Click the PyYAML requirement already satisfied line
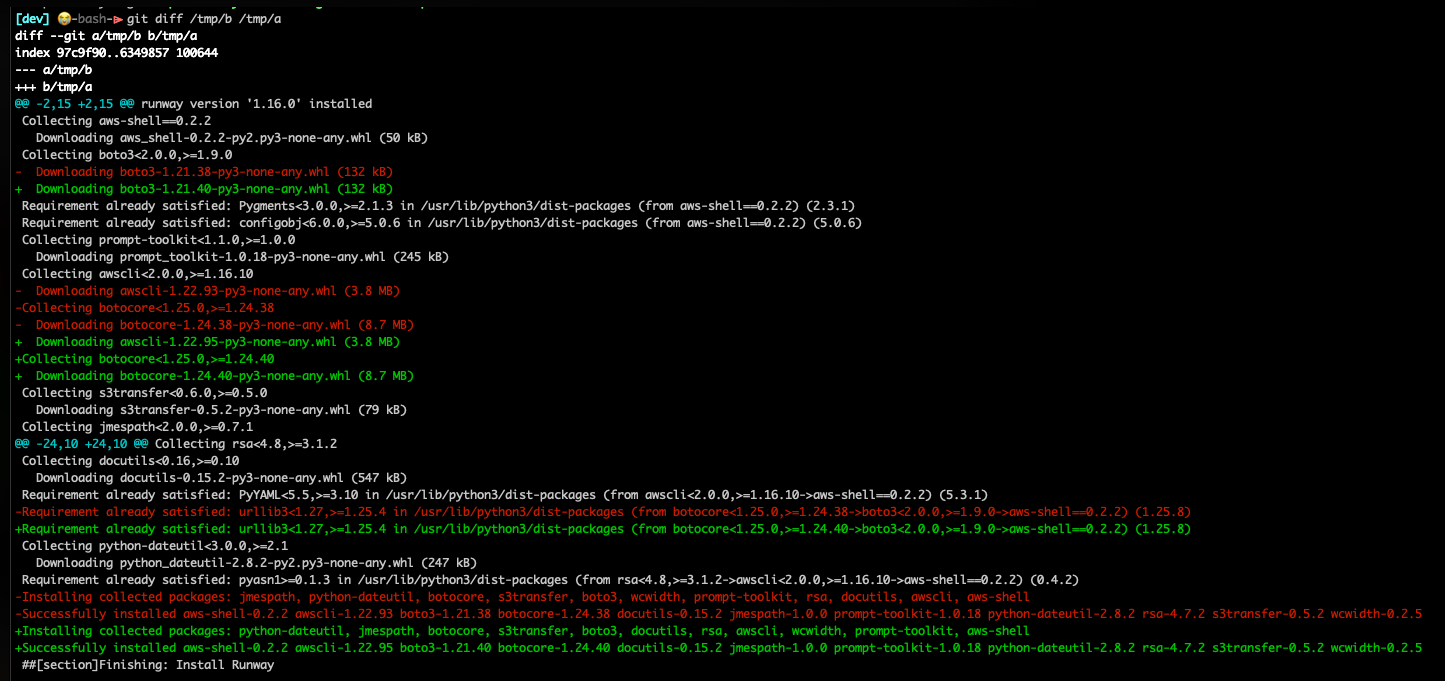The width and height of the screenshot is (1445, 681). coord(505,495)
